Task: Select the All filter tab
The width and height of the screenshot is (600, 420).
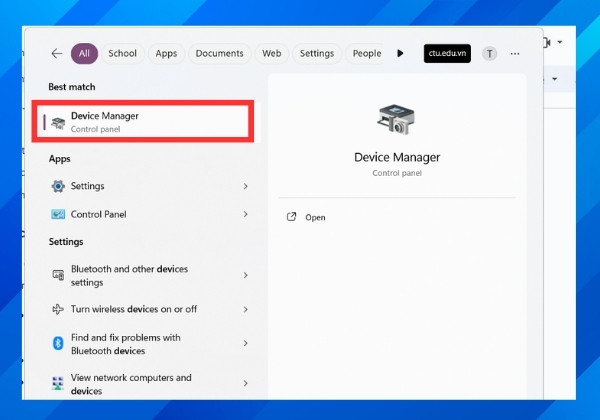Action: (x=84, y=54)
